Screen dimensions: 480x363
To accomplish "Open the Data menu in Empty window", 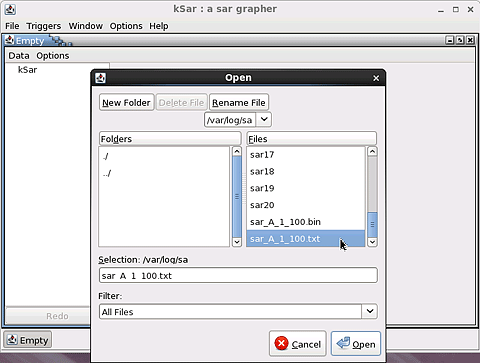I will [x=19, y=56].
